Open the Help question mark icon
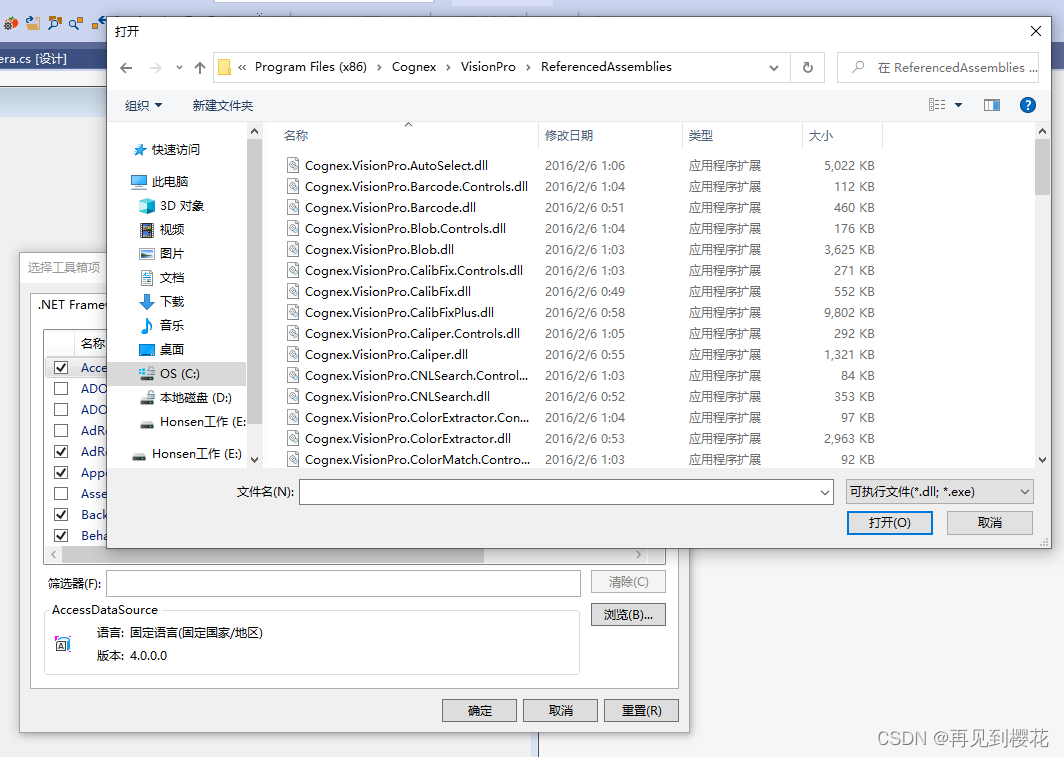Image resolution: width=1064 pixels, height=757 pixels. tap(1027, 104)
